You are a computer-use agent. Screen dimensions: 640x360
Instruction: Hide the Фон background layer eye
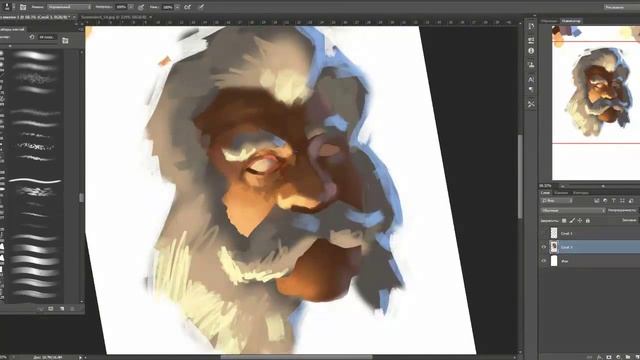point(544,261)
